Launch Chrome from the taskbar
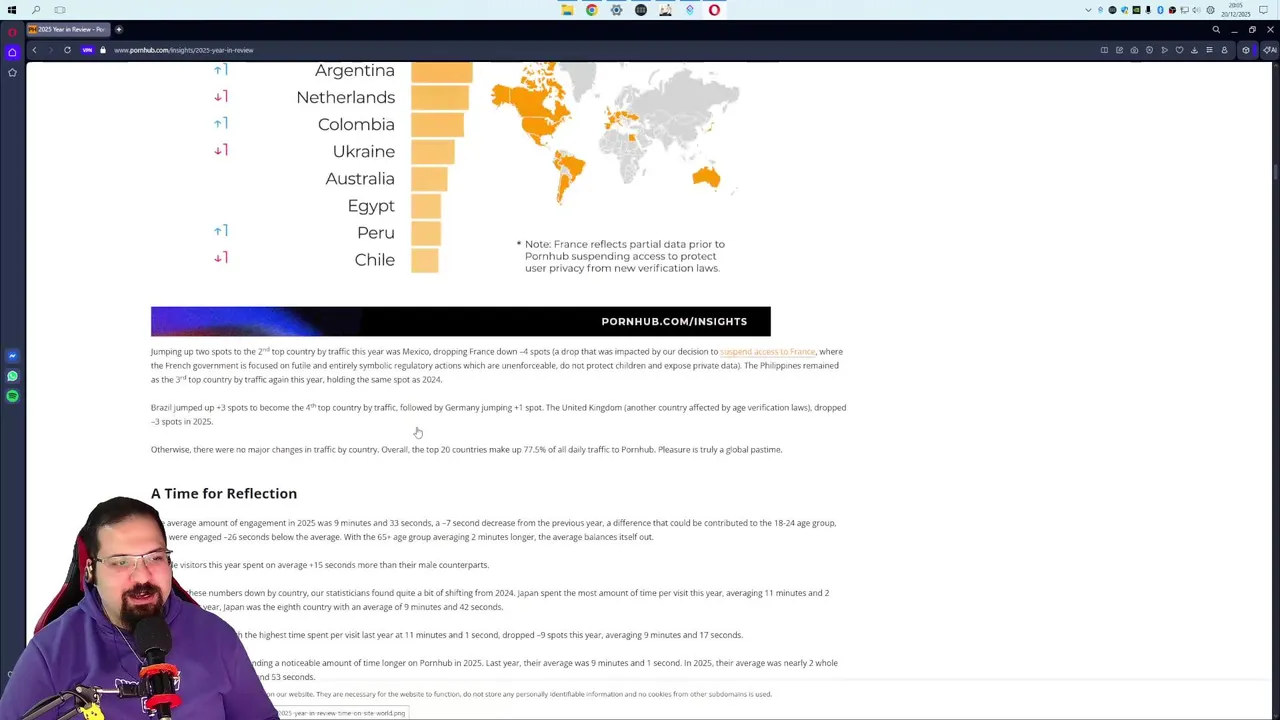 click(x=592, y=10)
